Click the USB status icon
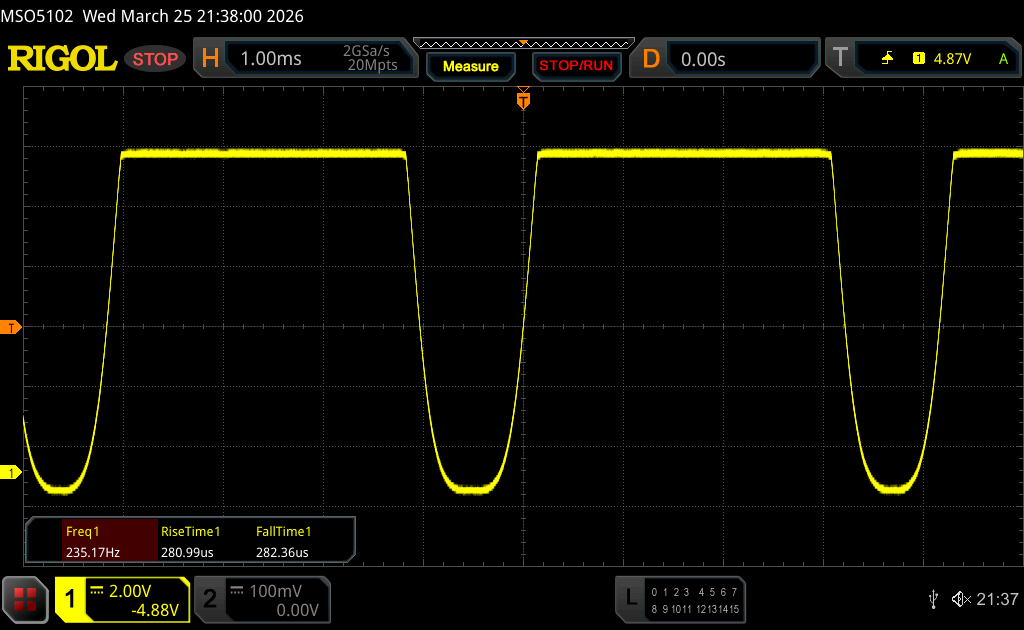This screenshot has width=1024, height=630. point(933,598)
